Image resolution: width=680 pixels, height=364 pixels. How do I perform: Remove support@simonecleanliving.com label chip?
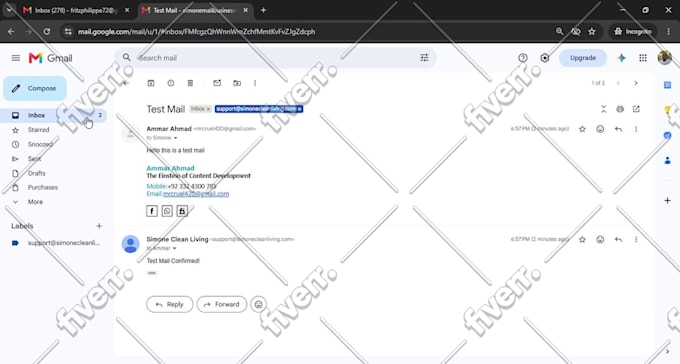[300, 109]
